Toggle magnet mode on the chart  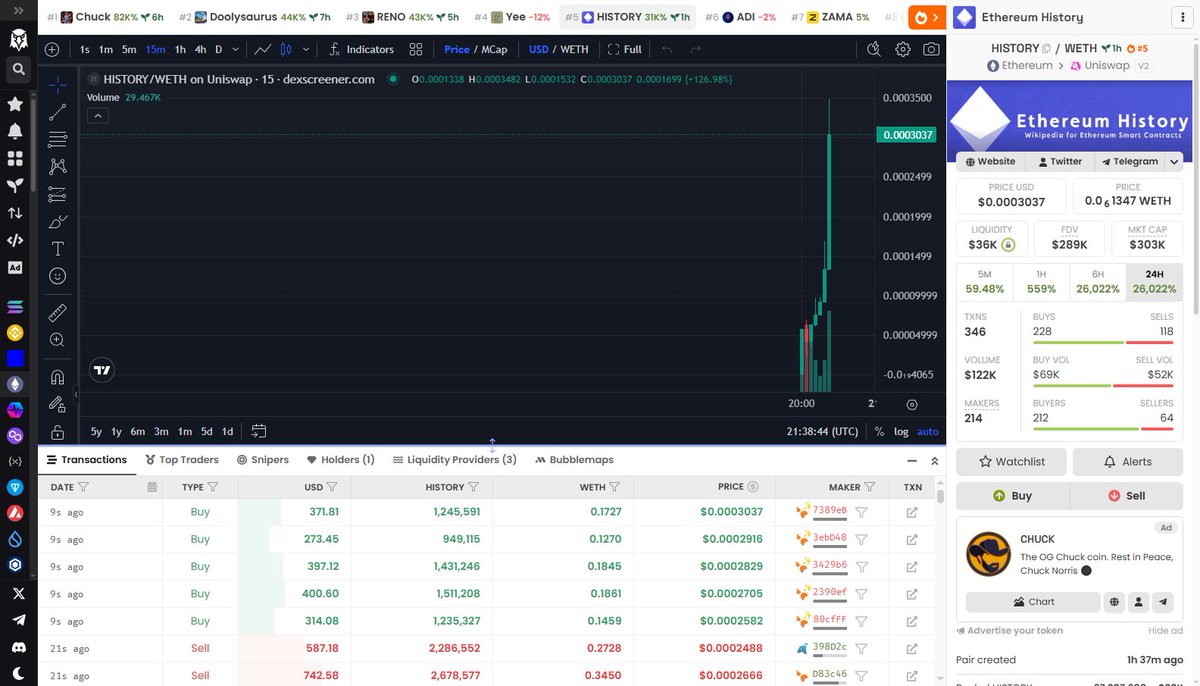pos(58,377)
